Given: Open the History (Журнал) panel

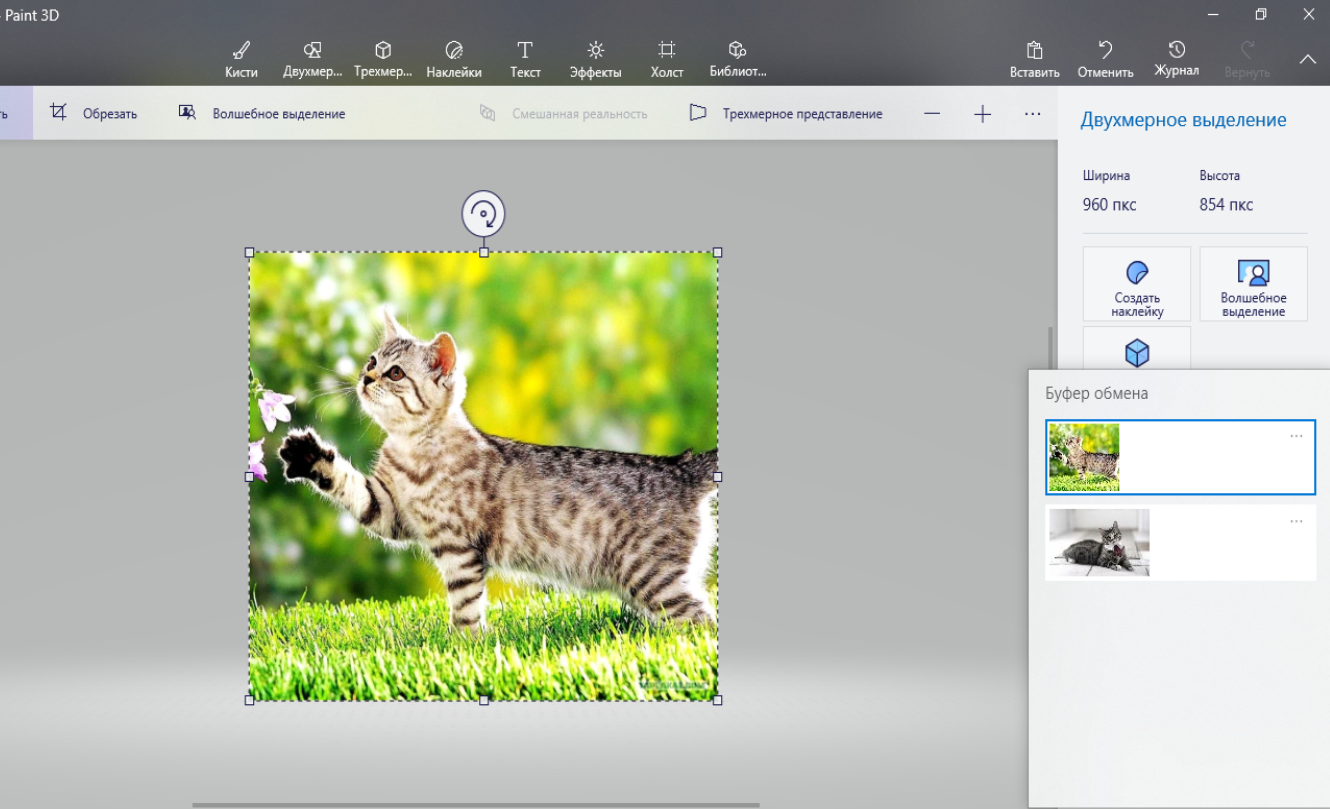Looking at the screenshot, I should 1176,59.
